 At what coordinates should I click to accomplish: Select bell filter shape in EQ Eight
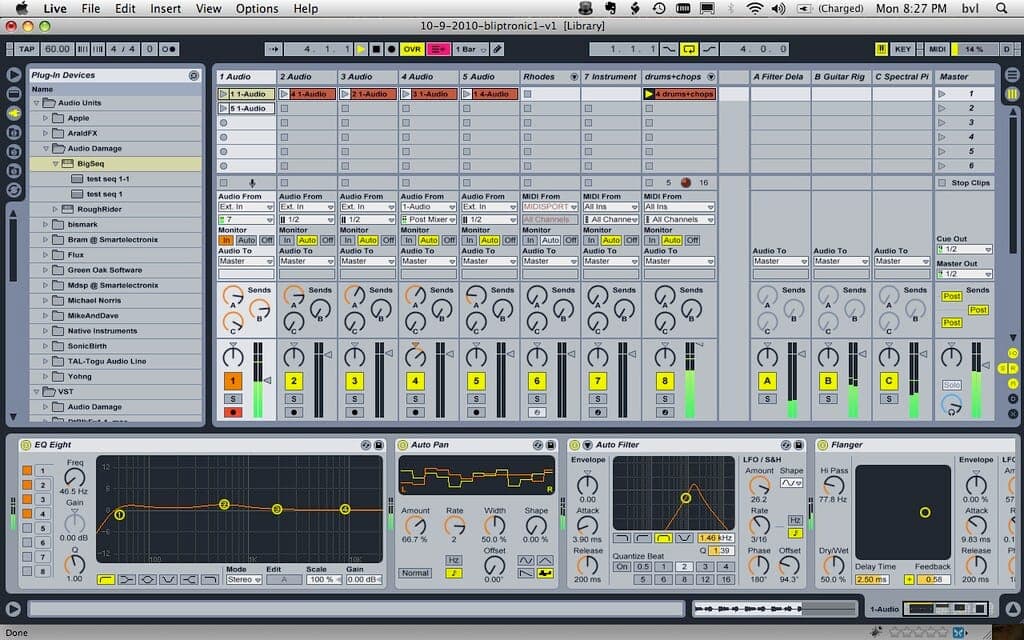point(147,579)
